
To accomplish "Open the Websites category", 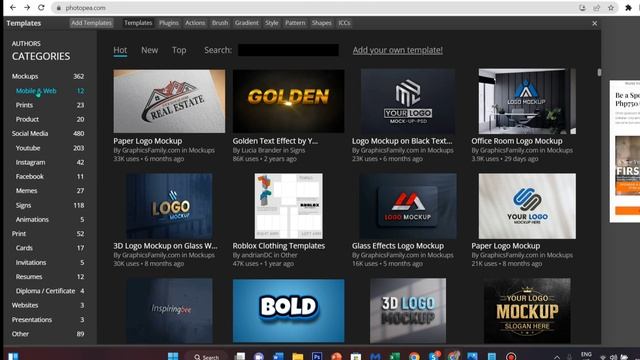I will tap(48, 305).
